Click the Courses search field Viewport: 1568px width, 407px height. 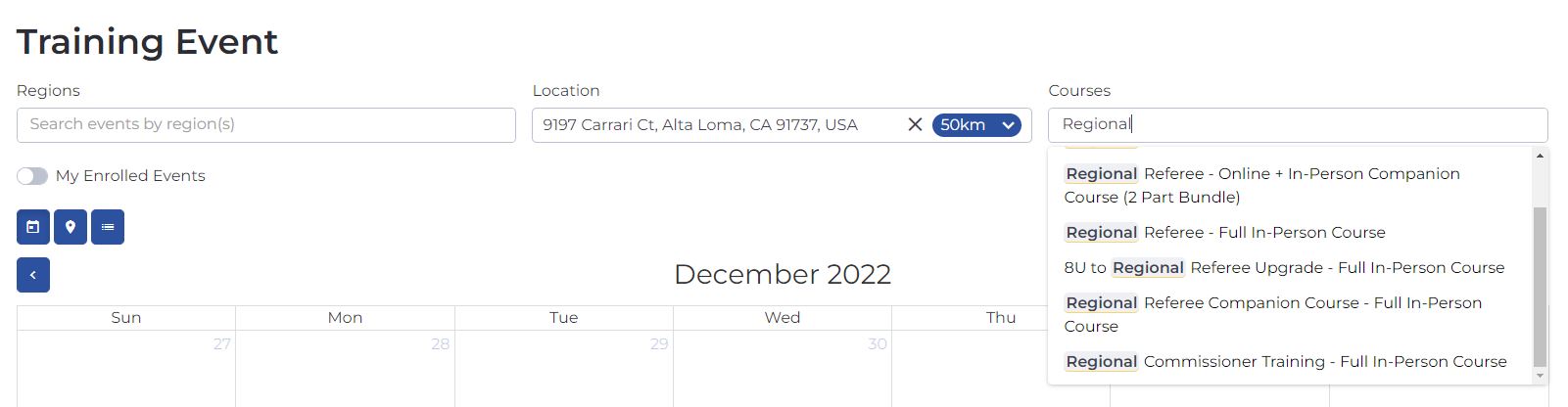(x=1297, y=124)
